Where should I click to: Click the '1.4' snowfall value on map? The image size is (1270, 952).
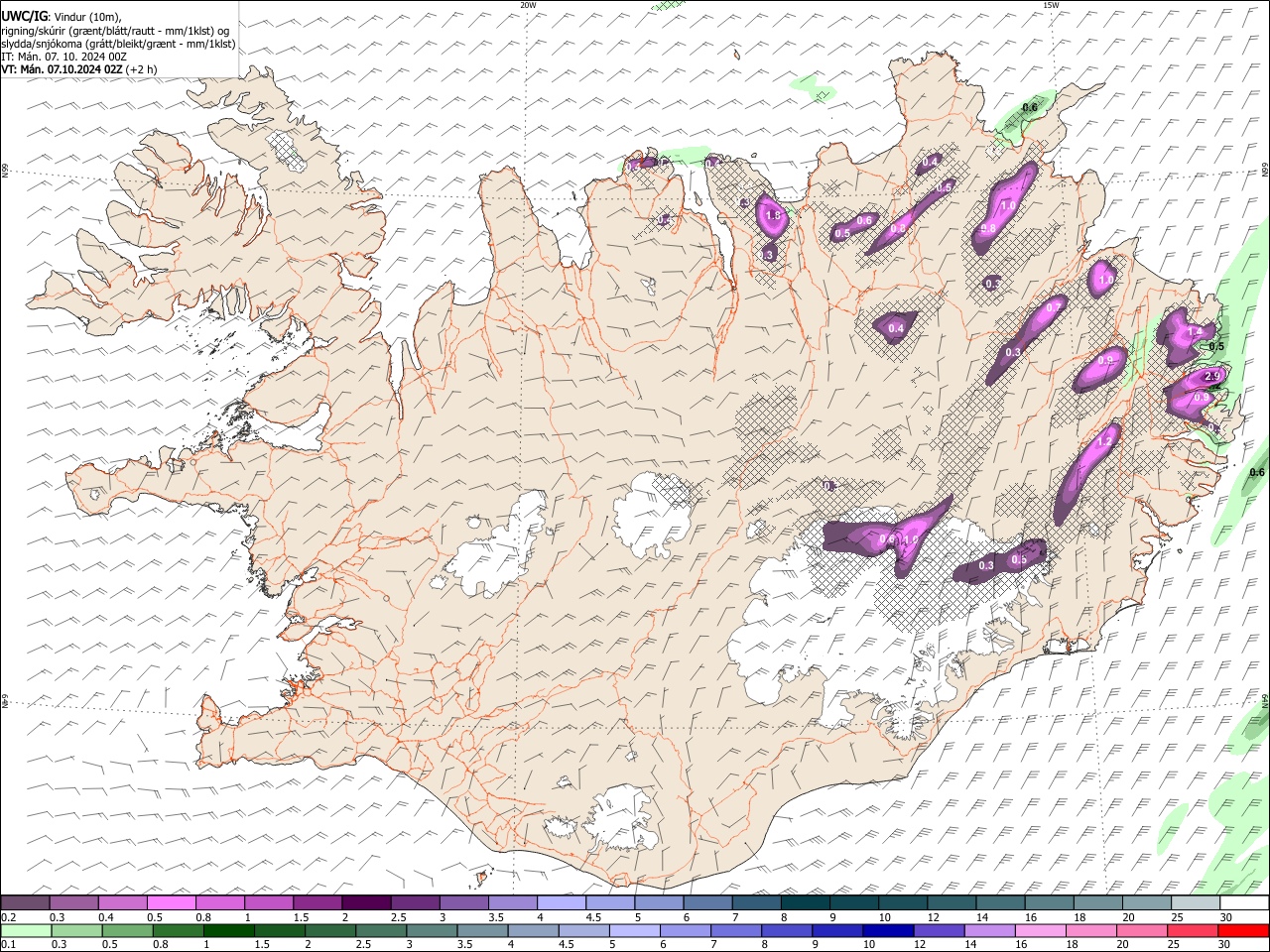pyautogui.click(x=1196, y=332)
